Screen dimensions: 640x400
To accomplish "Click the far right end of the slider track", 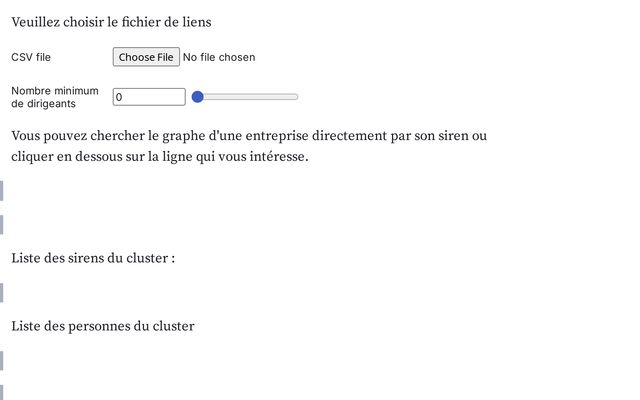I will coord(296,97).
